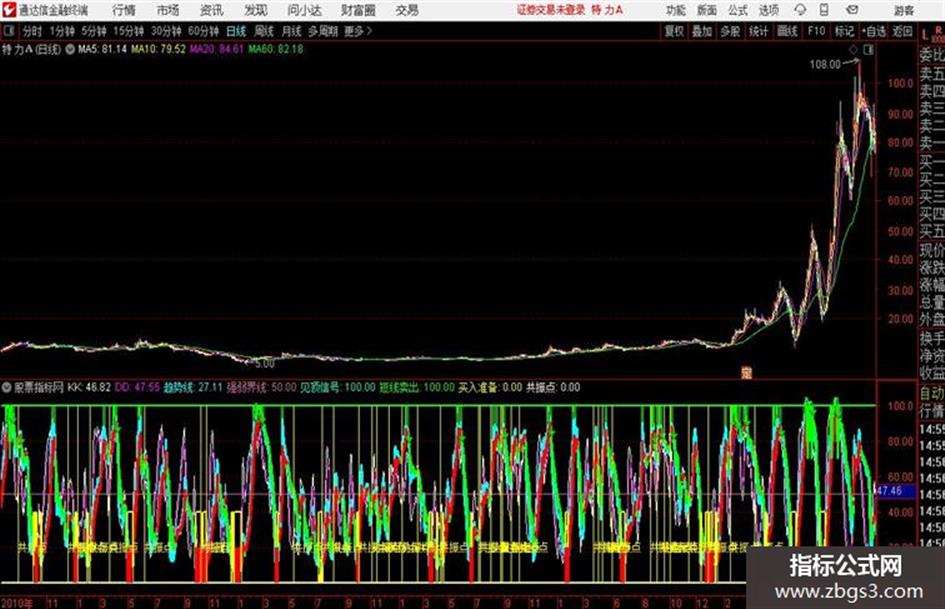
Task: Switch to 分时 period tab
Action: click(x=32, y=31)
